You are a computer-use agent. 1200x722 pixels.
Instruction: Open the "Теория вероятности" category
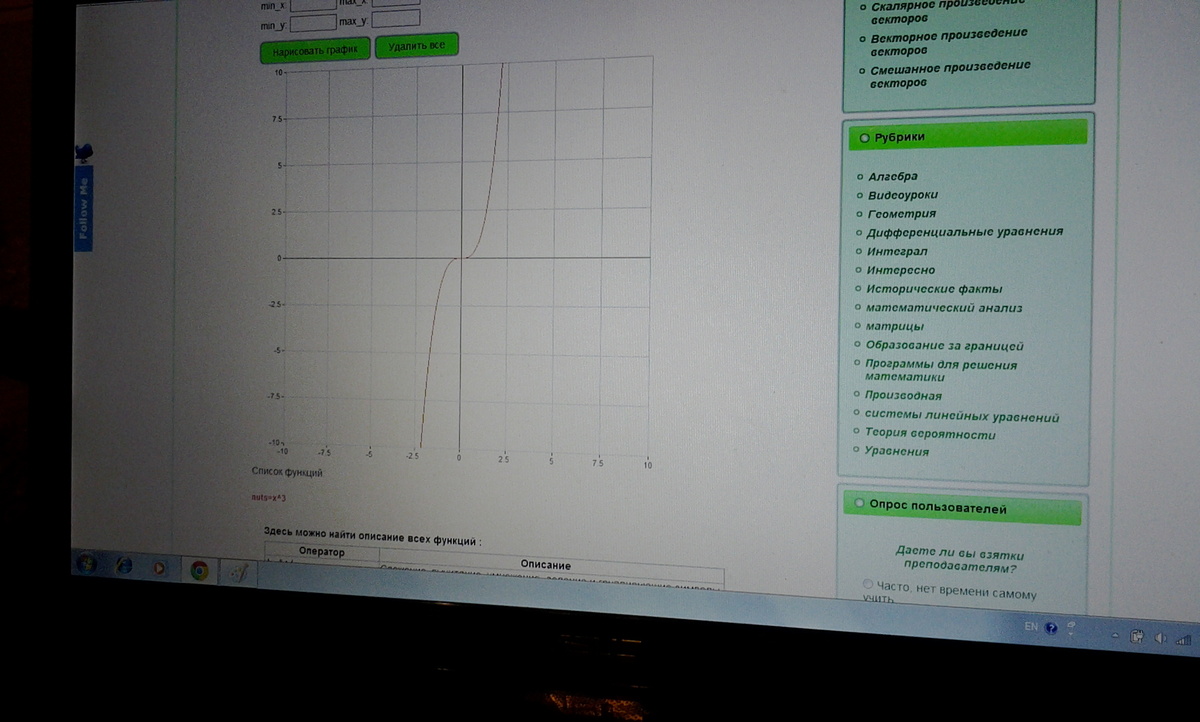[x=930, y=434]
